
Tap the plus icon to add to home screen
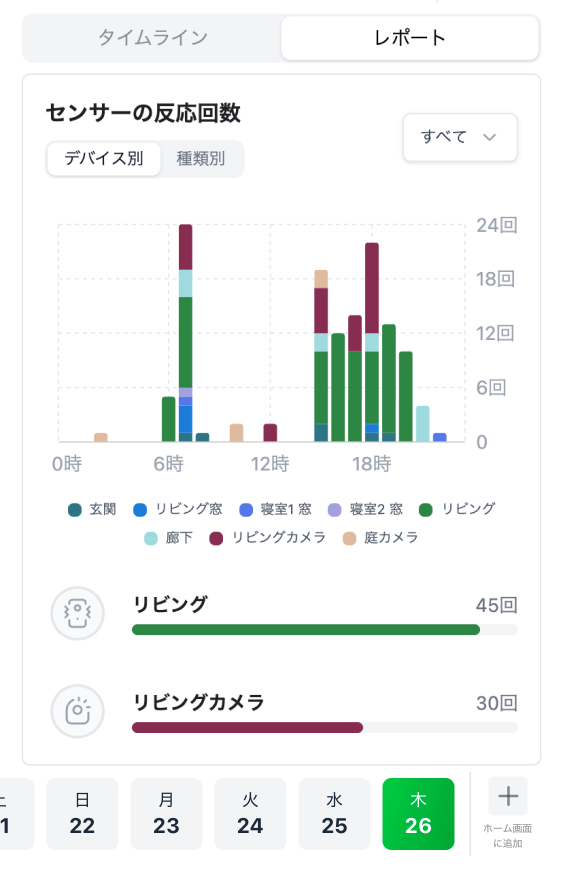pos(508,796)
